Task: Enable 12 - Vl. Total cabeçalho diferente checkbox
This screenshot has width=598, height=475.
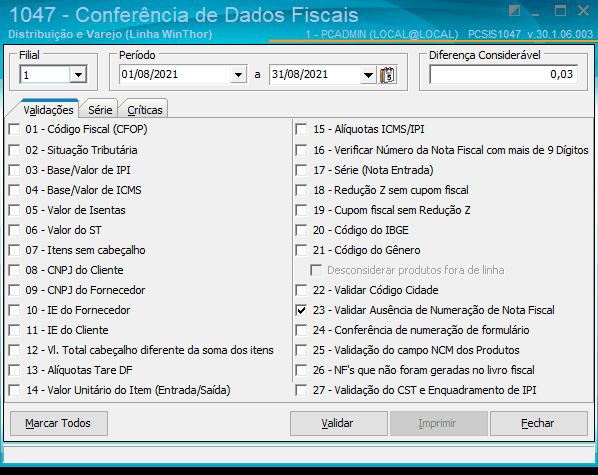Action: (x=14, y=350)
